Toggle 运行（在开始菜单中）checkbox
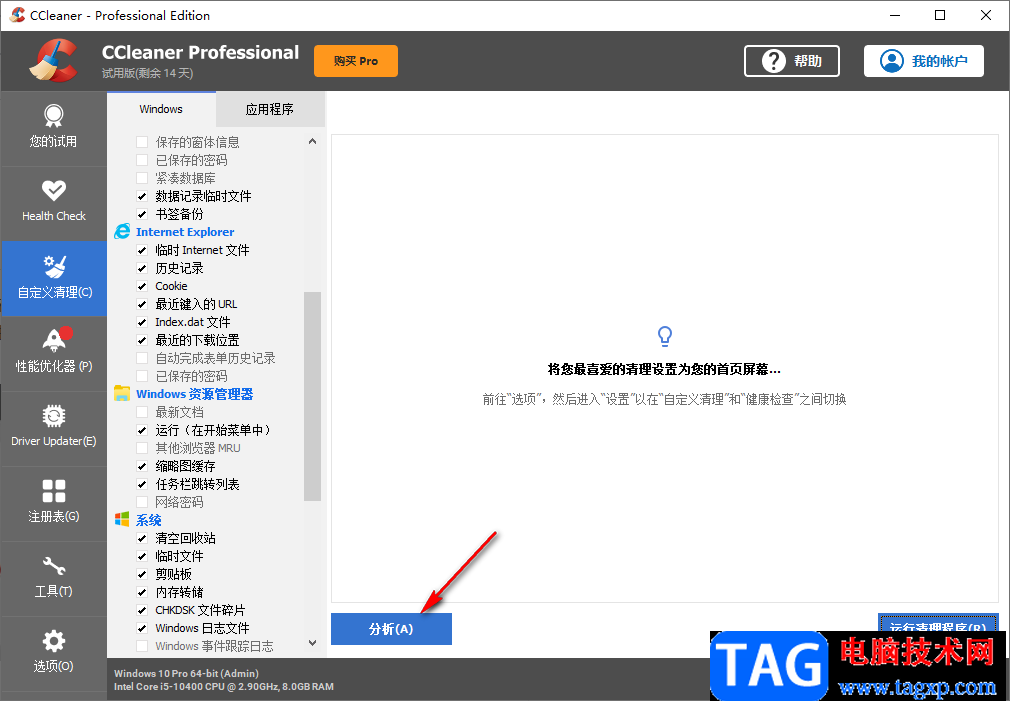This screenshot has width=1010, height=701. pos(142,430)
